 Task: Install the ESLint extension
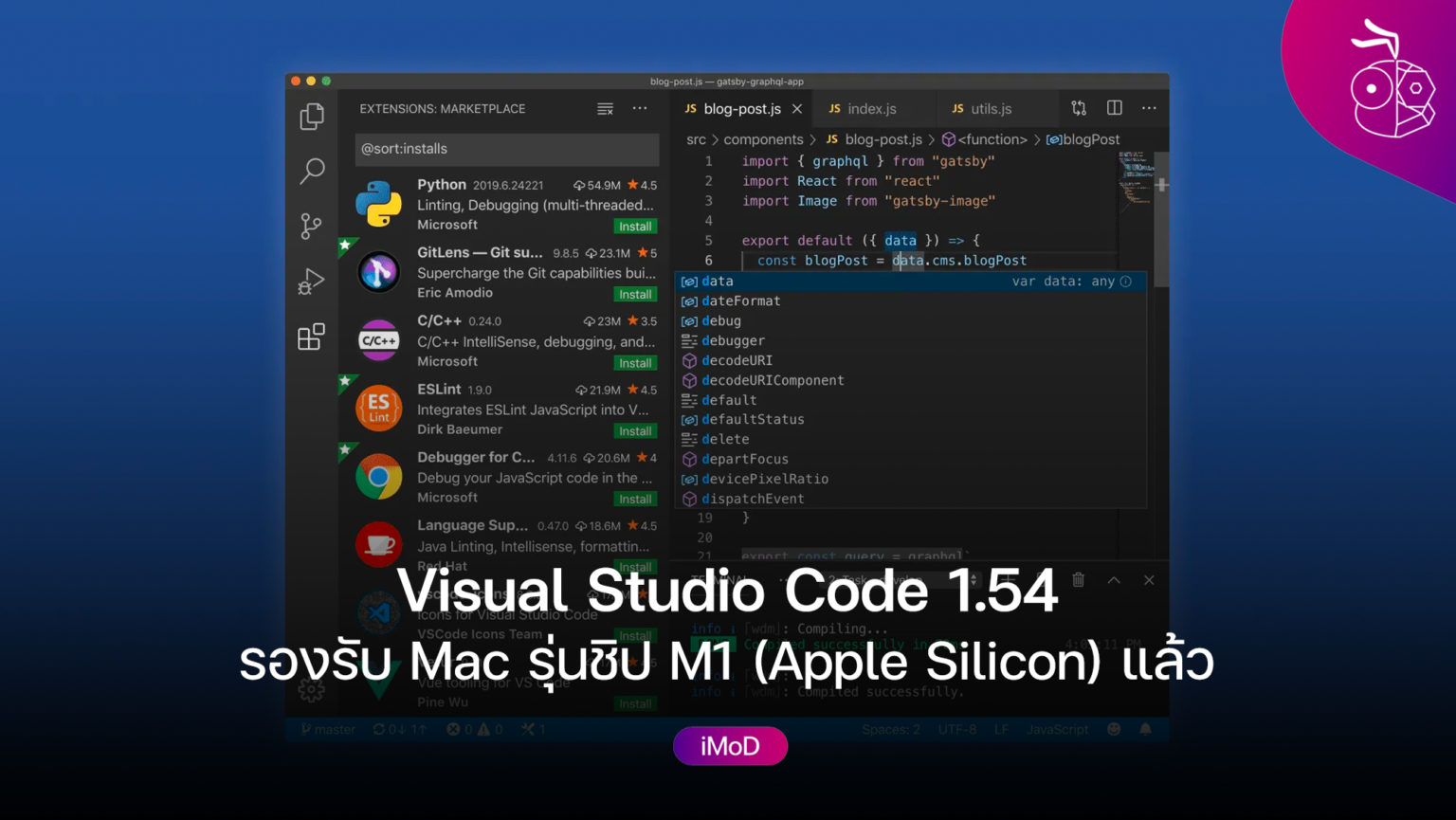635,430
